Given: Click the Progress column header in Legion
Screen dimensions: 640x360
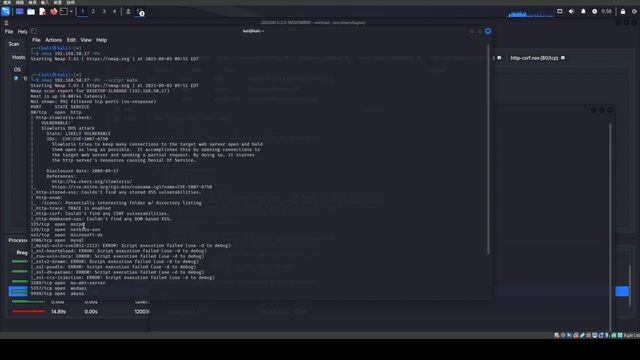Looking at the screenshot, I should pos(22,253).
